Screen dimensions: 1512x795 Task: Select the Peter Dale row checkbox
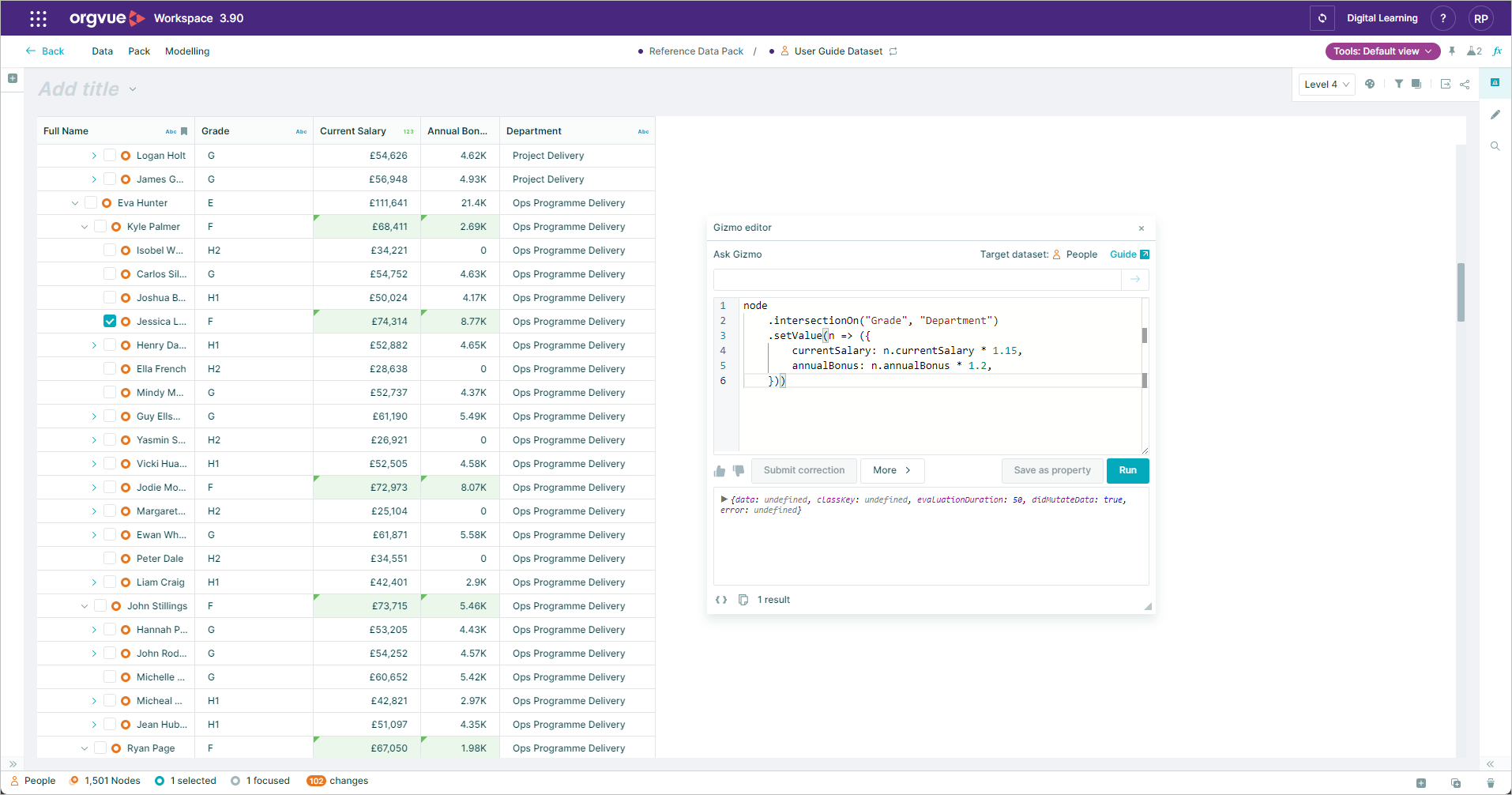pos(110,559)
